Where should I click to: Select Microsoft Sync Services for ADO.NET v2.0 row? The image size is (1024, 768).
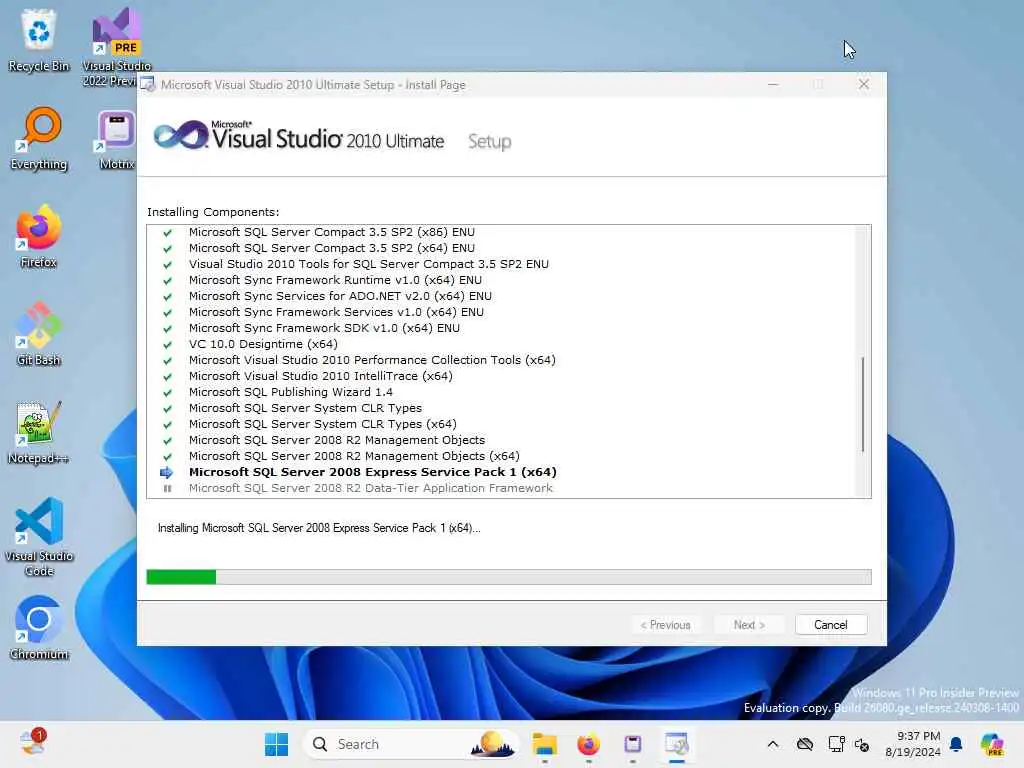(340, 296)
